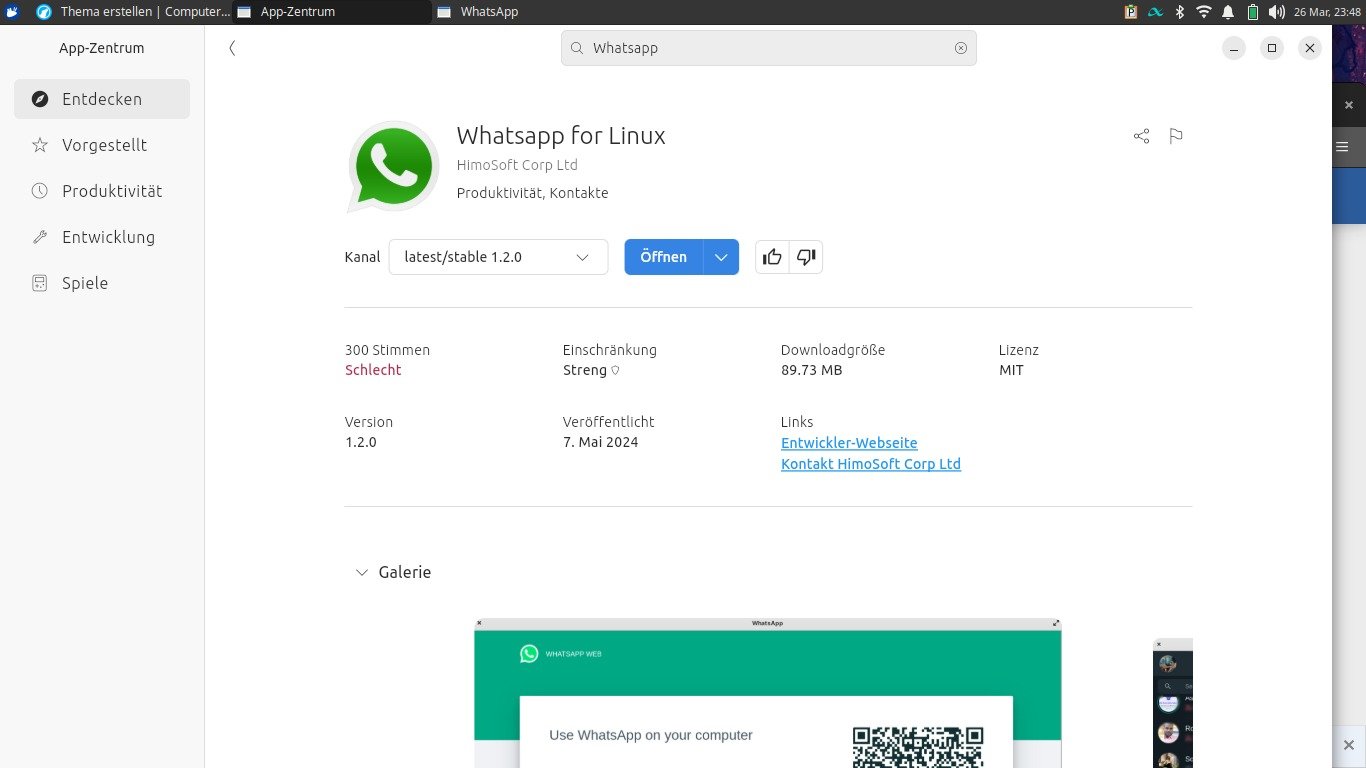
Task: Click the 300 Stimmen label
Action: pos(387,350)
